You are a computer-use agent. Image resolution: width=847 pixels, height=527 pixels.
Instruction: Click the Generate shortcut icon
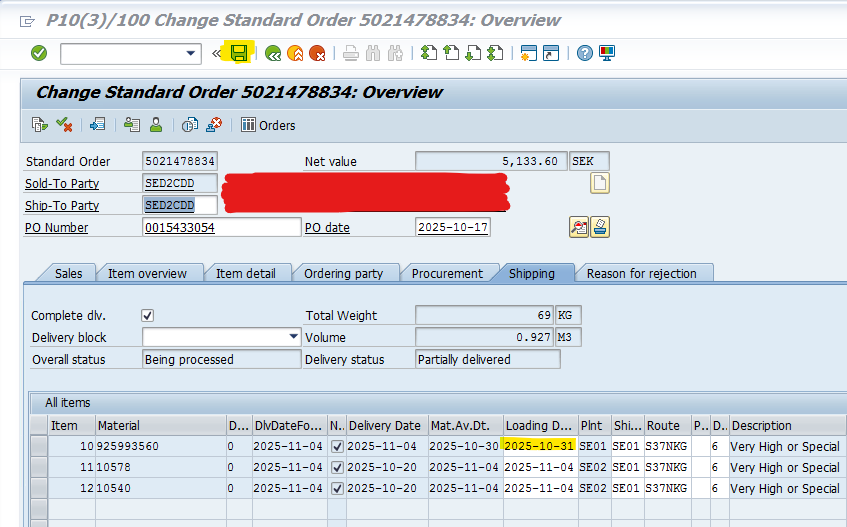tap(551, 53)
